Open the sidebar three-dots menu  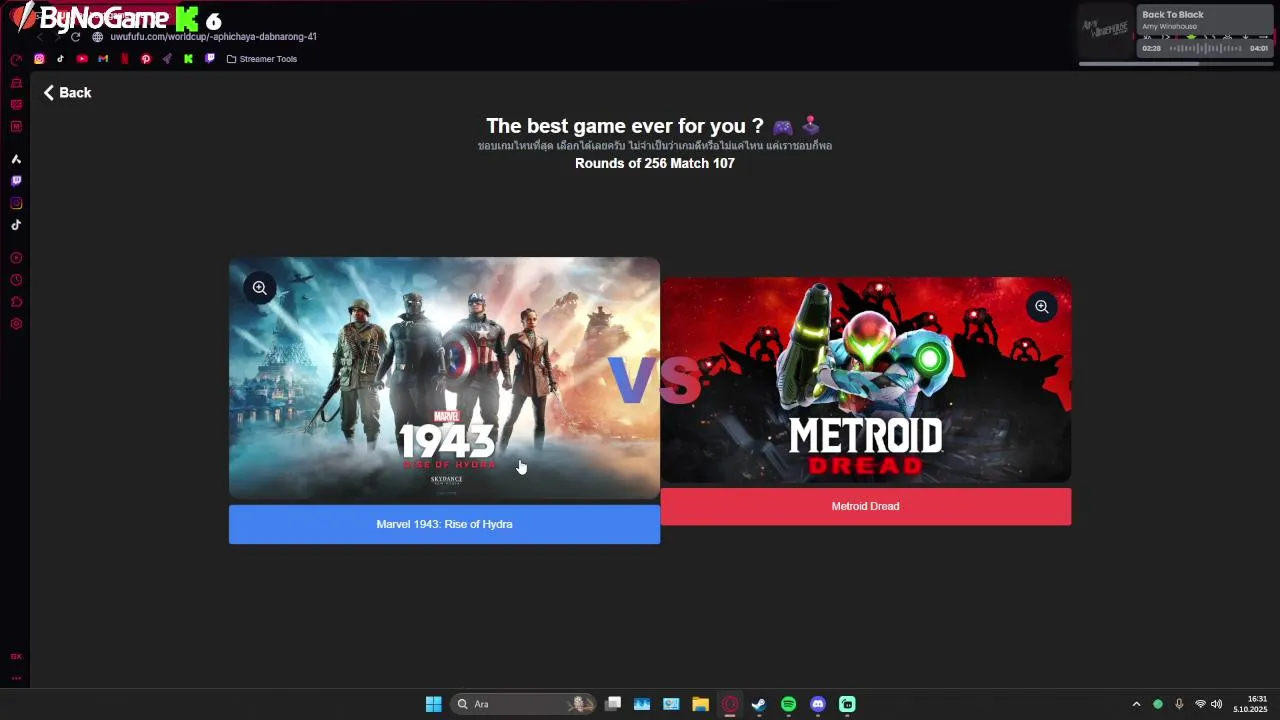tap(16, 678)
